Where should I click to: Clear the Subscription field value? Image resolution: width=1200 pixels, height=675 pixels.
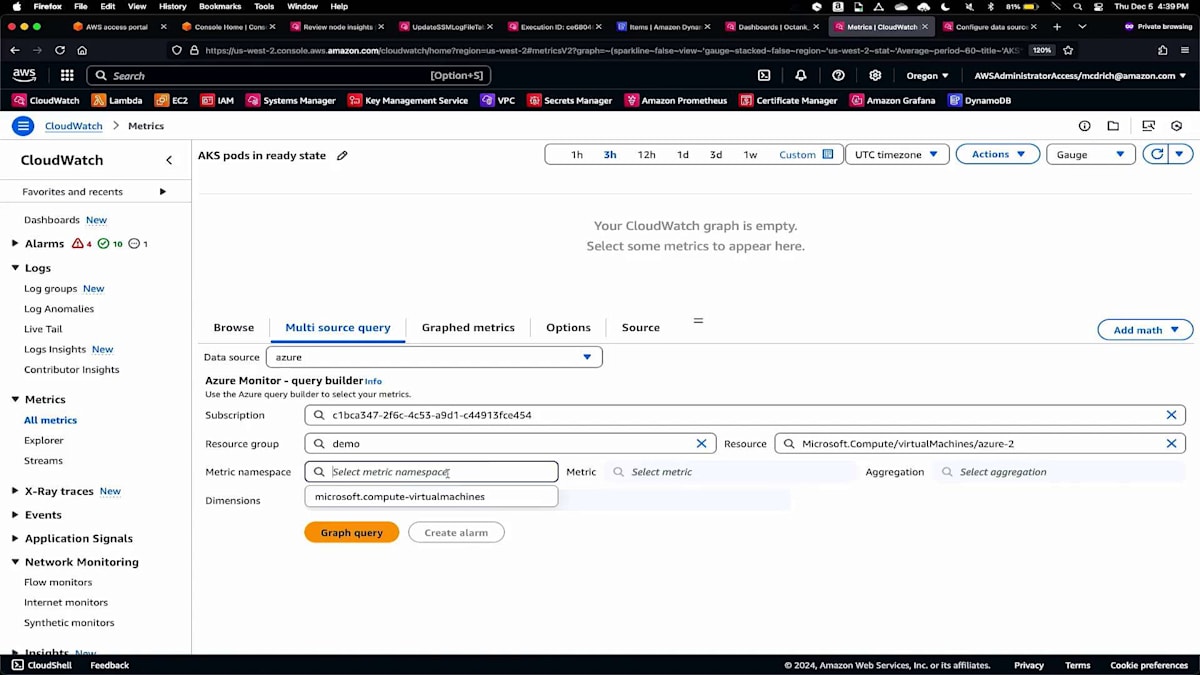click(x=1171, y=415)
